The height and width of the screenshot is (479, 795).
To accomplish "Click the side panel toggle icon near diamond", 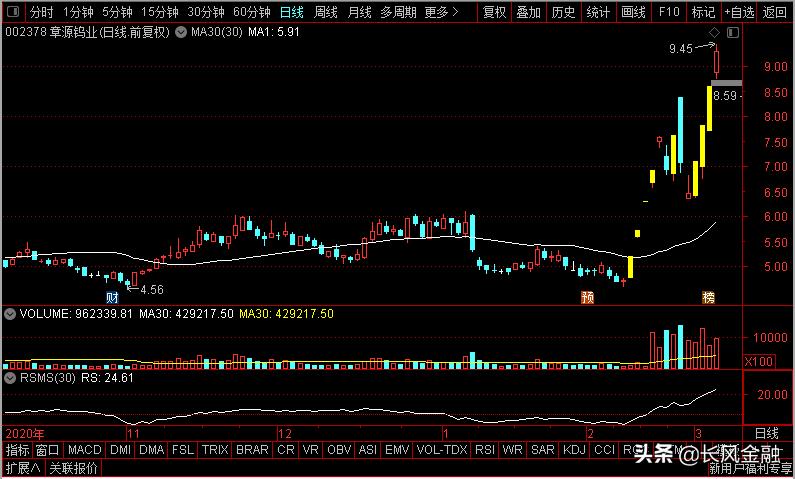I will tap(733, 33).
